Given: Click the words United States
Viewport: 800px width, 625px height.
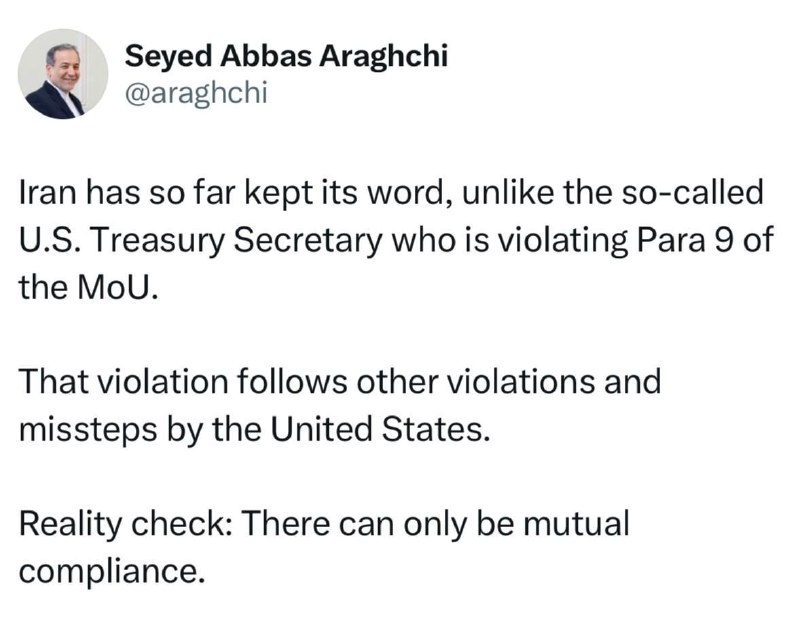Looking at the screenshot, I should pos(376,429).
